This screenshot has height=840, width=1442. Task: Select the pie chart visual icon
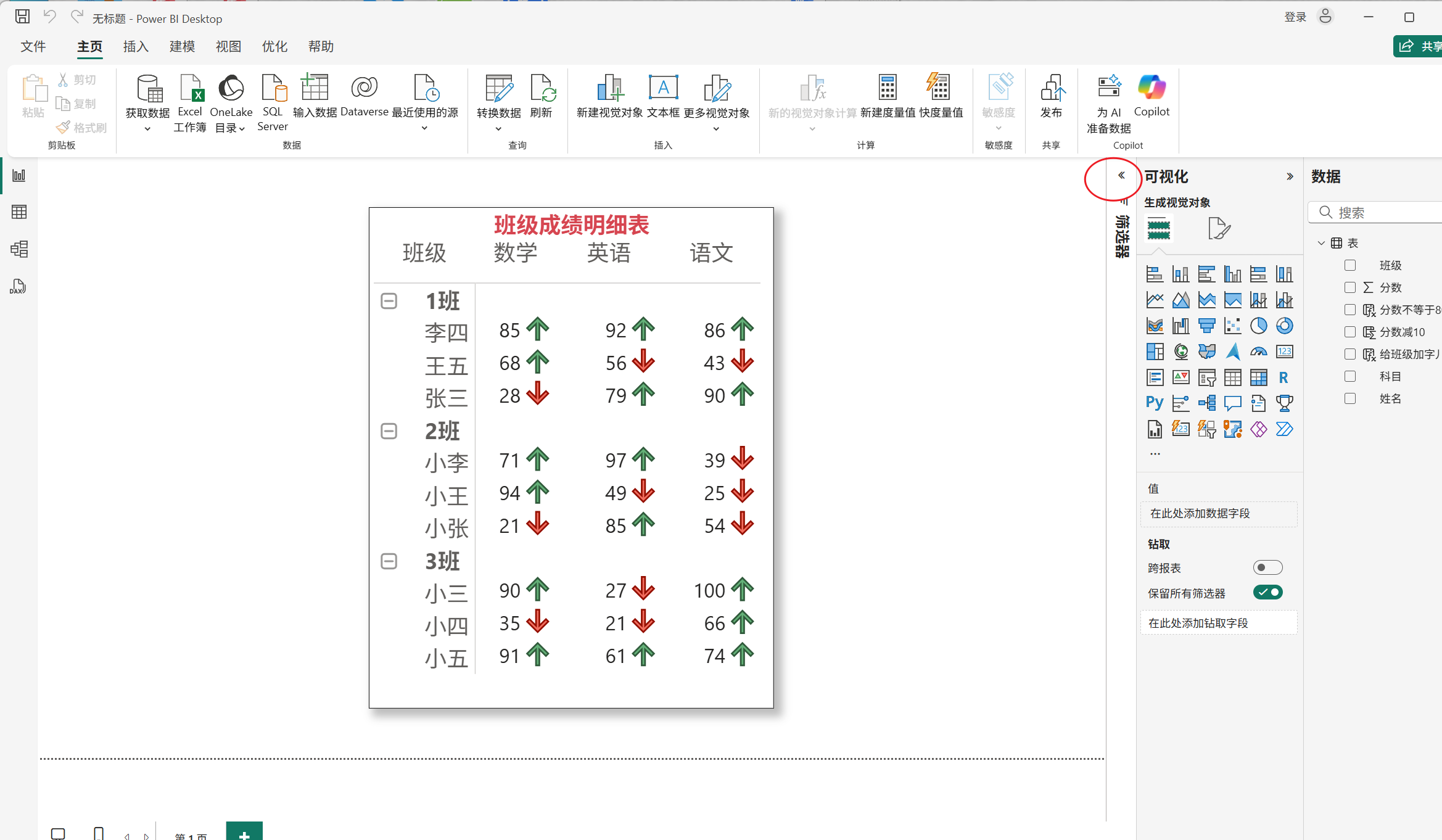pyautogui.click(x=1258, y=326)
